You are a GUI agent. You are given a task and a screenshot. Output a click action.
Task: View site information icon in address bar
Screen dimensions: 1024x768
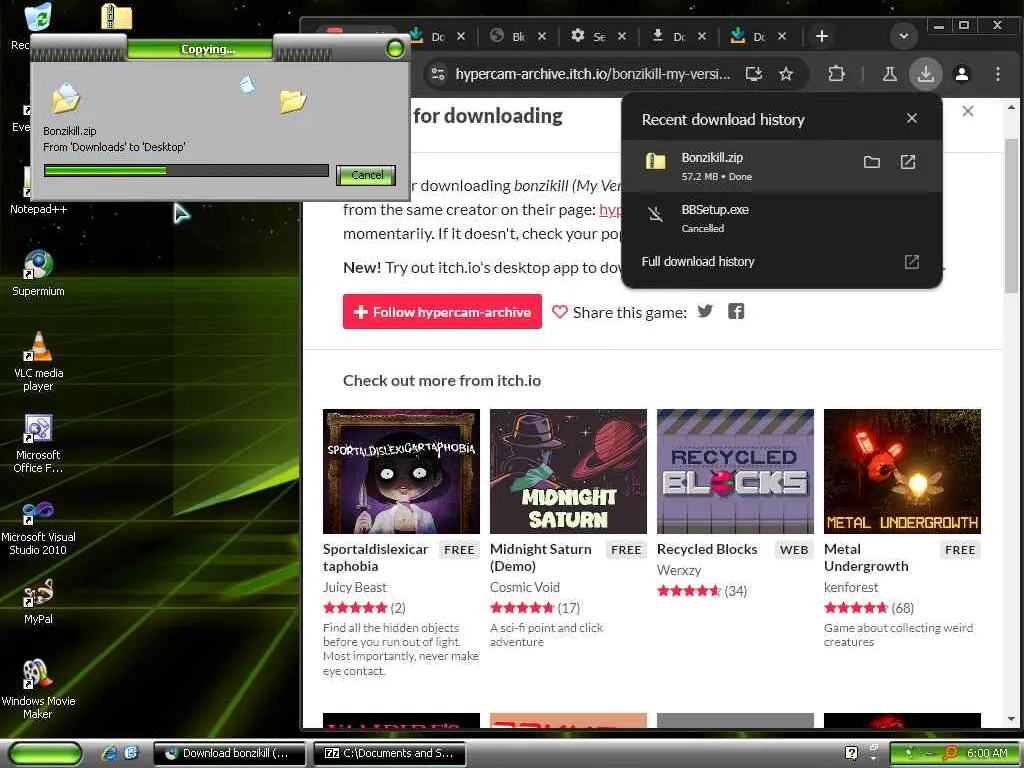click(x=438, y=74)
